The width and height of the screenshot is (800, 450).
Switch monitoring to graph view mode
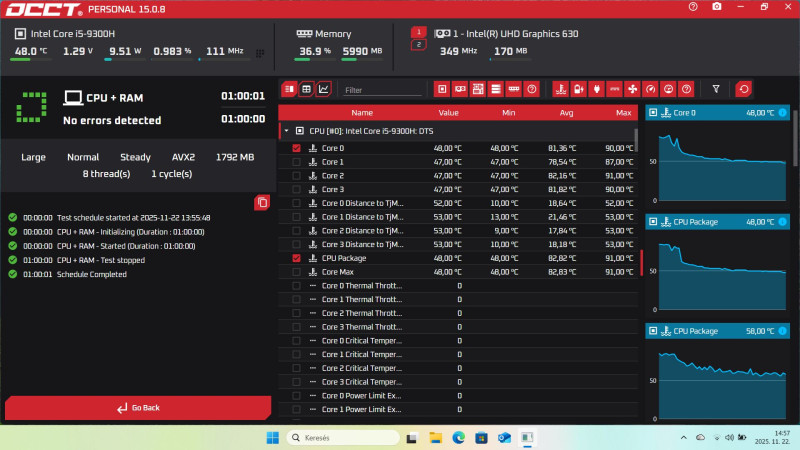tap(323, 89)
